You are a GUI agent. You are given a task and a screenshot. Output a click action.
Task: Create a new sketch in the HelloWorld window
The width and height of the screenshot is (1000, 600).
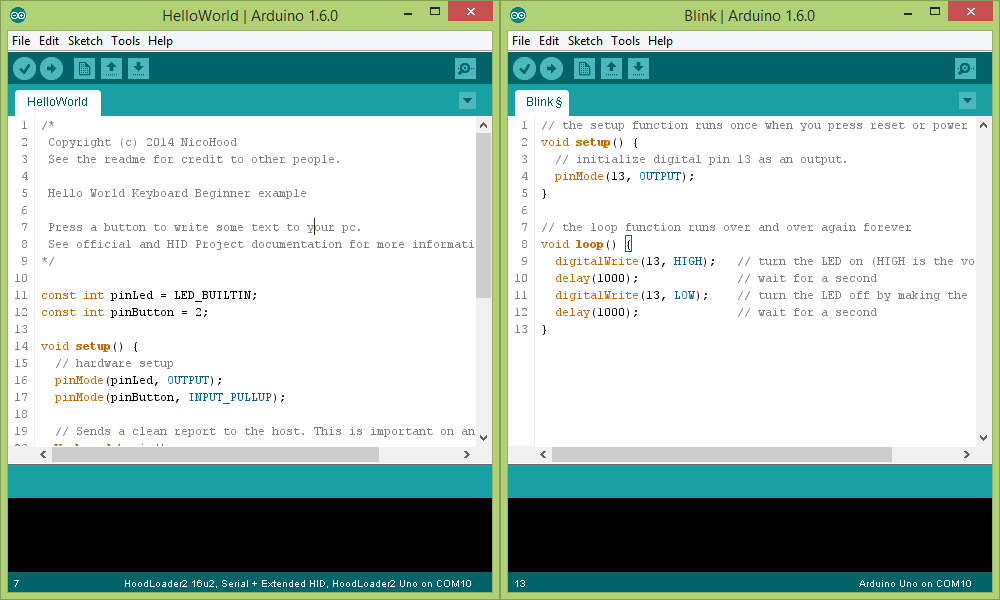click(84, 68)
